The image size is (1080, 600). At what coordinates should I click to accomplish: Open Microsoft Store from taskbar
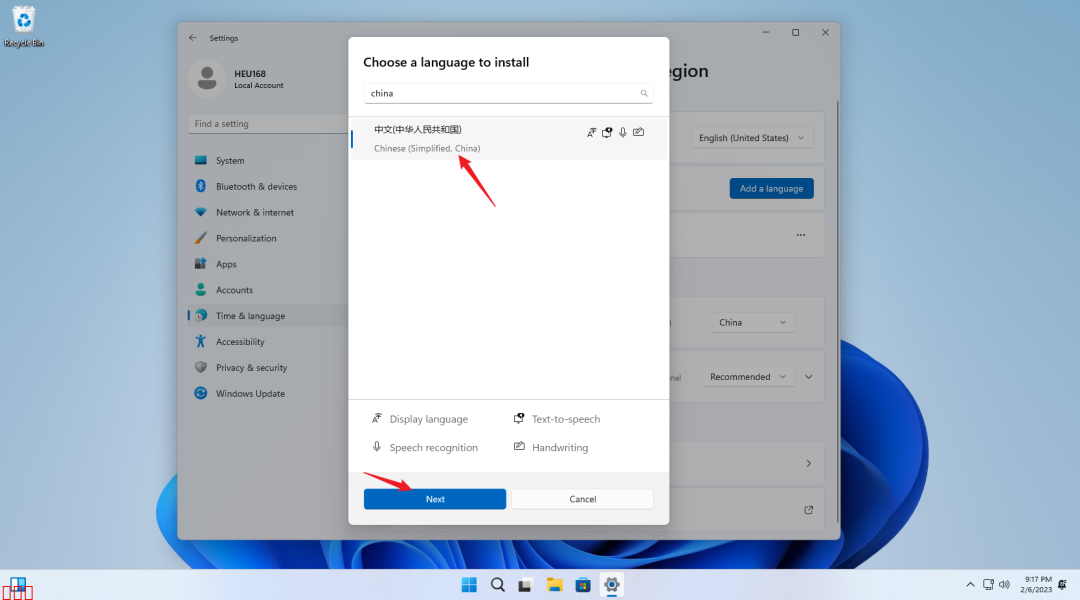pos(583,585)
